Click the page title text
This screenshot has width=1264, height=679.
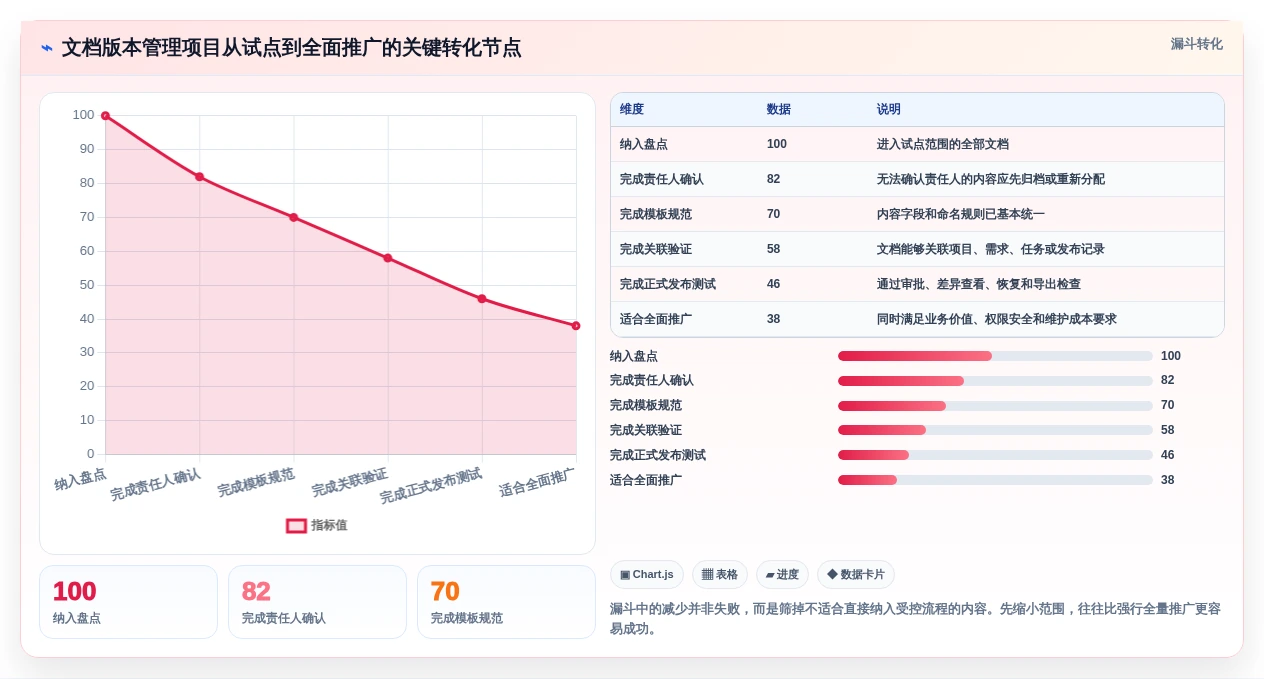[x=291, y=48]
